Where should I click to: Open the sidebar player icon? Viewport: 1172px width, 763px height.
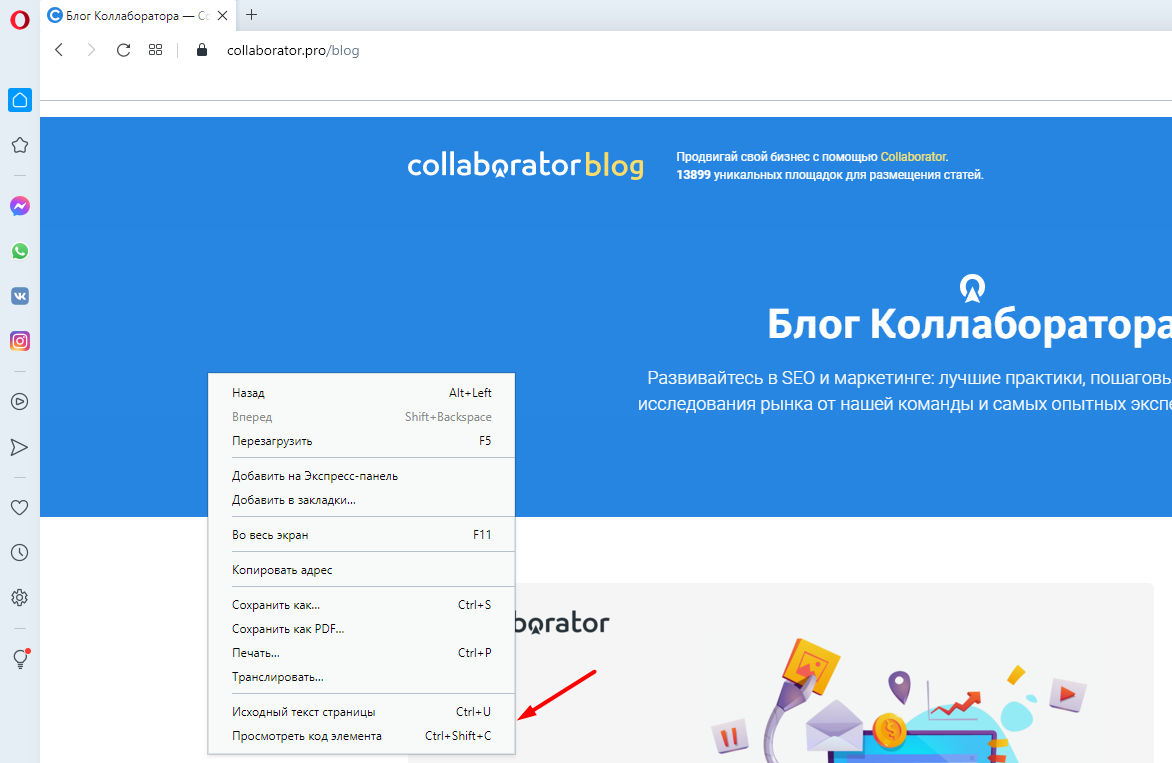click(x=19, y=402)
